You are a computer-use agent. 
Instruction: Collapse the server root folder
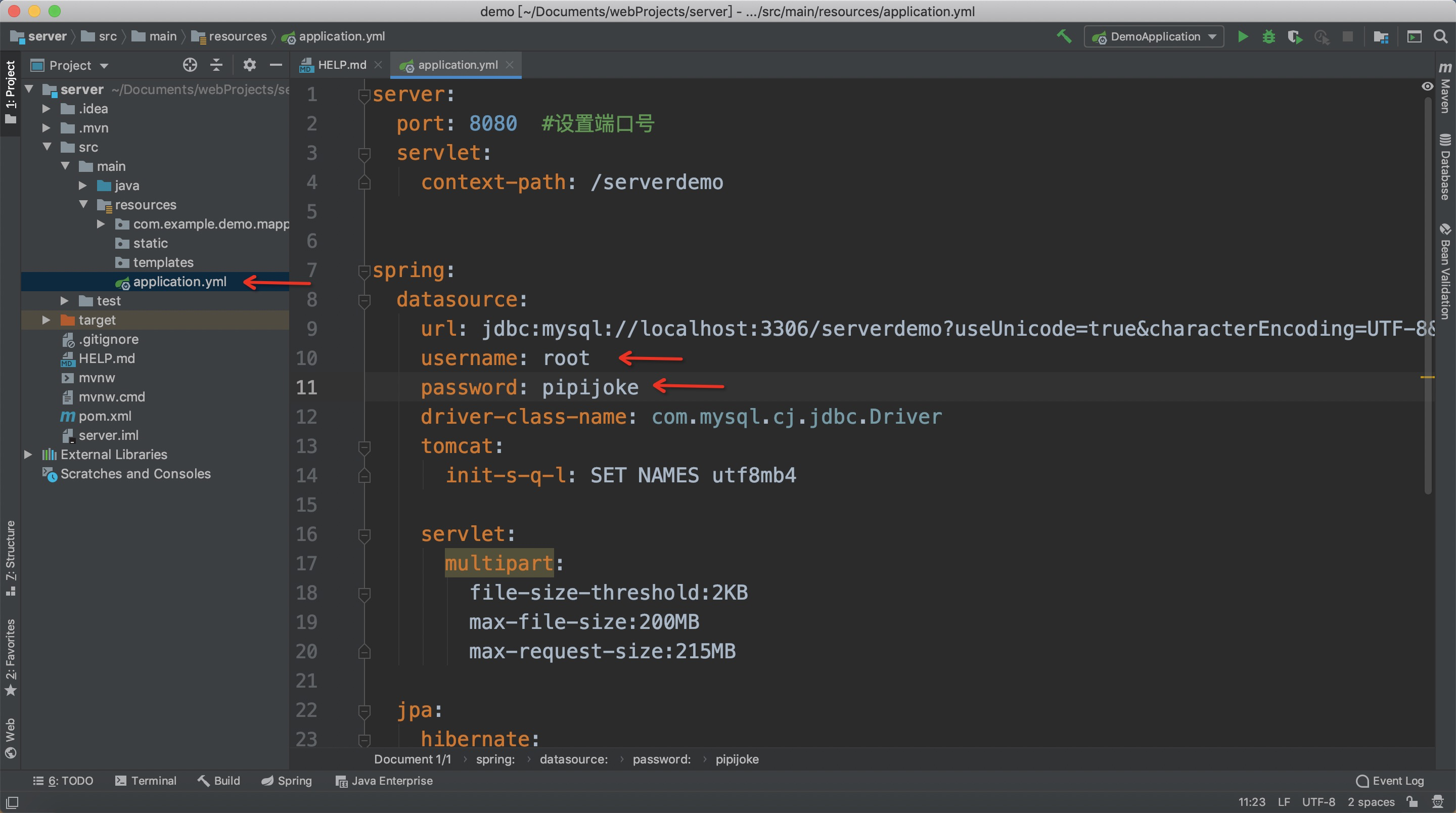[x=29, y=89]
